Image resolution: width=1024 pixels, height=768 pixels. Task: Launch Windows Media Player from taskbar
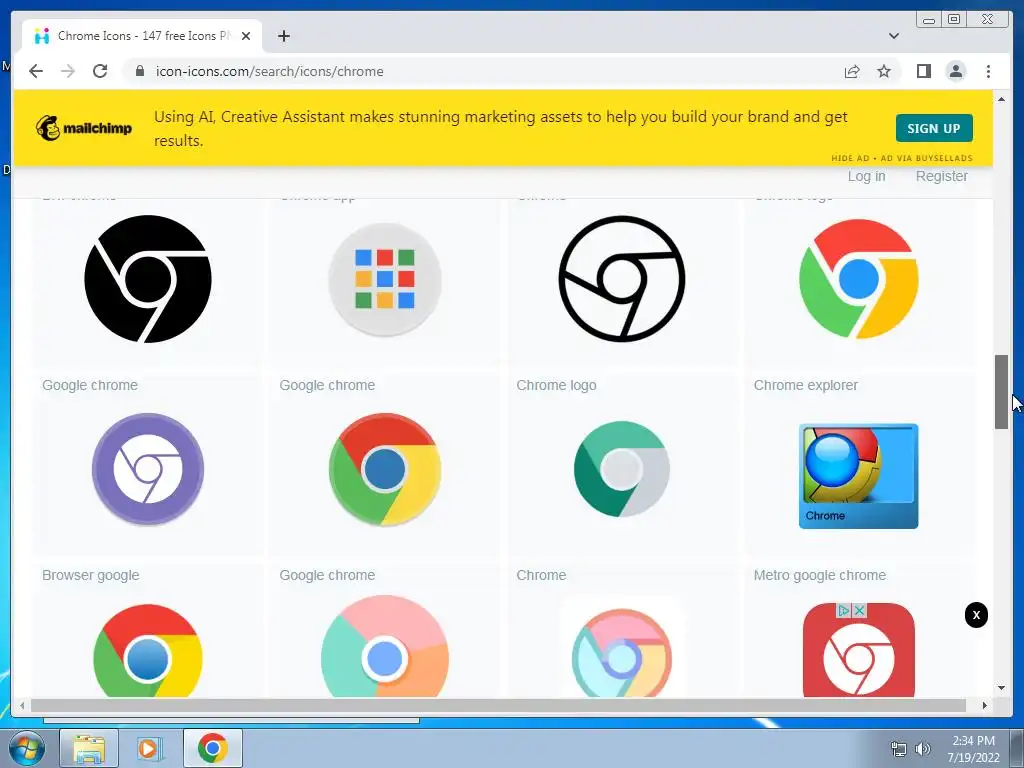pyautogui.click(x=148, y=748)
